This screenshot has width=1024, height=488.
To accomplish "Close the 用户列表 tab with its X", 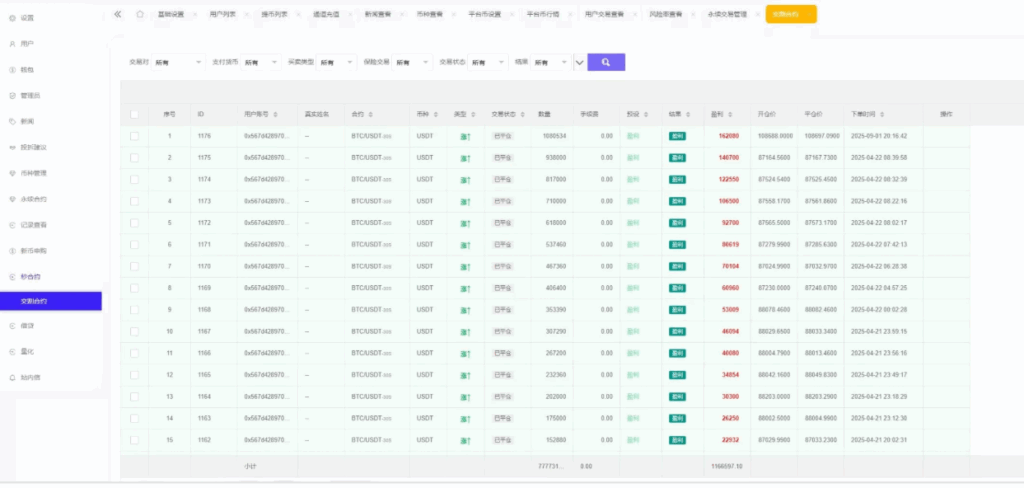I will tap(246, 14).
